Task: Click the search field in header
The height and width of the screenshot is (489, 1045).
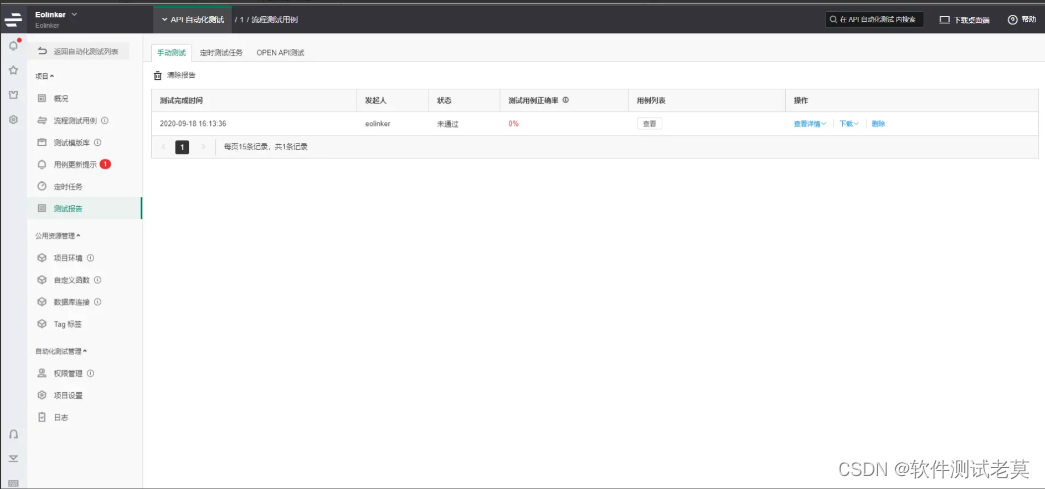Action: [875, 20]
